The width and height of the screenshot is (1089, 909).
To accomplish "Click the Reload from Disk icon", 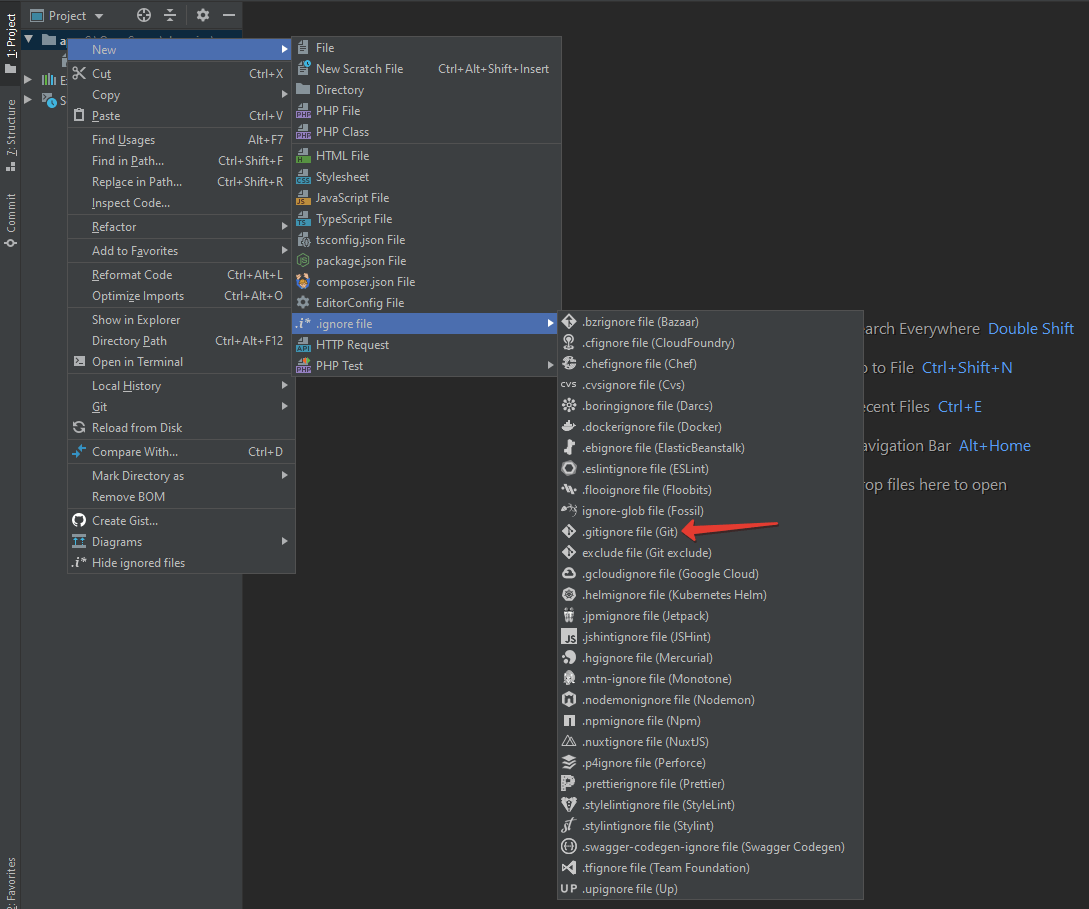I will coord(80,428).
